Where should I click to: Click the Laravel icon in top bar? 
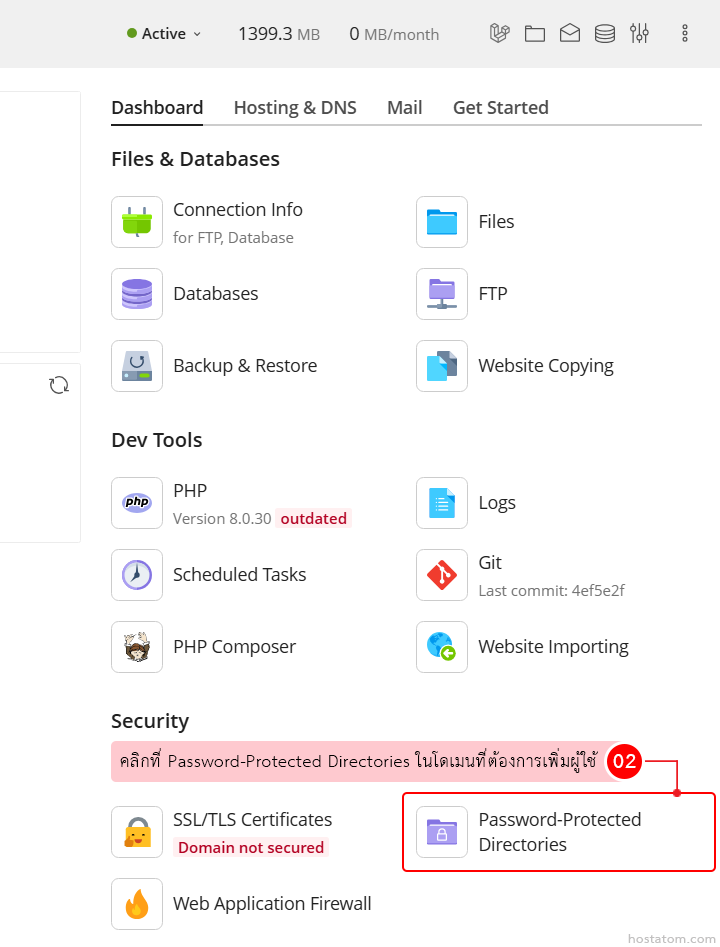(500, 33)
